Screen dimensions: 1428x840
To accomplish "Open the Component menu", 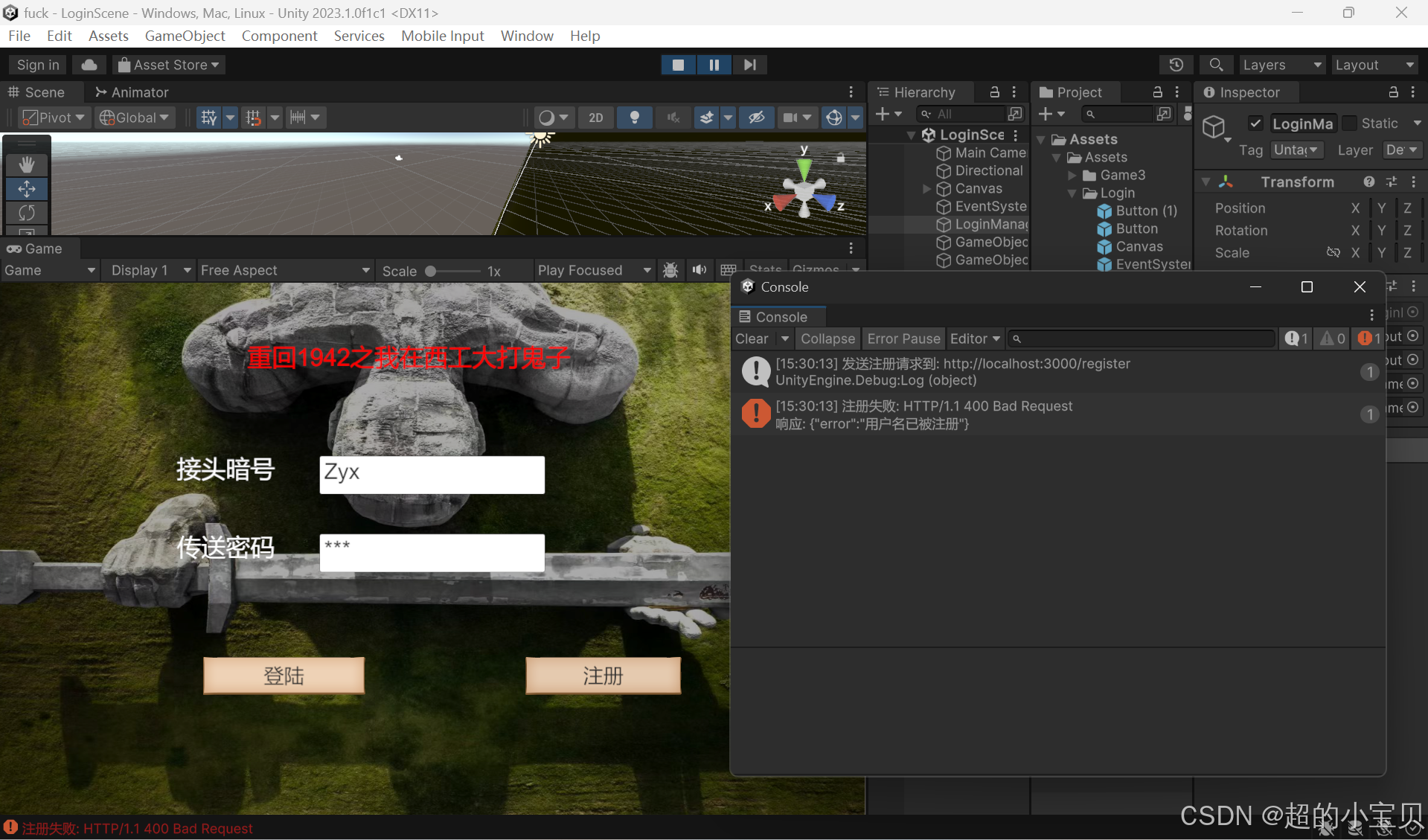I will point(279,36).
